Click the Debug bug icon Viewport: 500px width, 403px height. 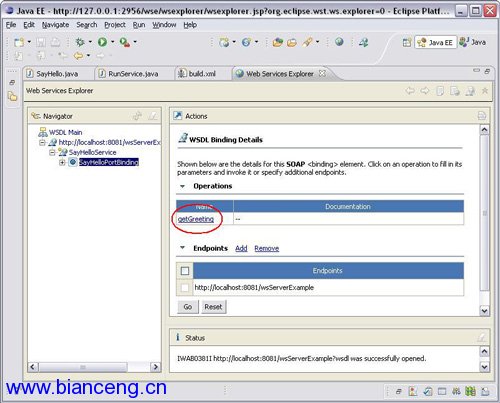coord(80,42)
